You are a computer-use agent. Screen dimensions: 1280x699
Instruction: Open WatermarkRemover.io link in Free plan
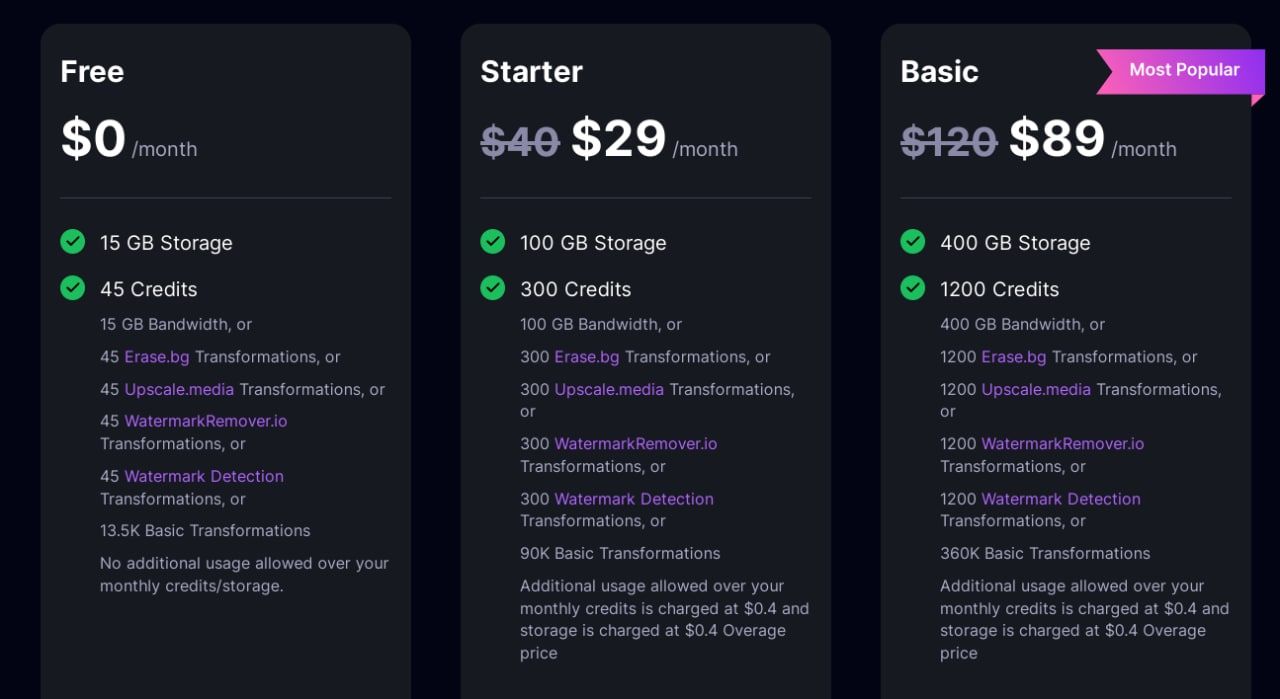[205, 421]
